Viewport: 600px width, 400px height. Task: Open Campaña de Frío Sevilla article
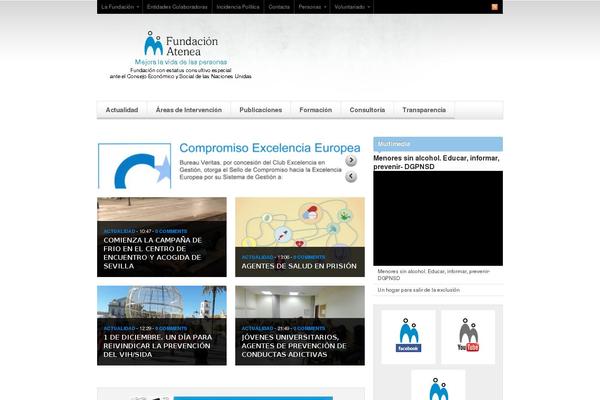click(152, 253)
